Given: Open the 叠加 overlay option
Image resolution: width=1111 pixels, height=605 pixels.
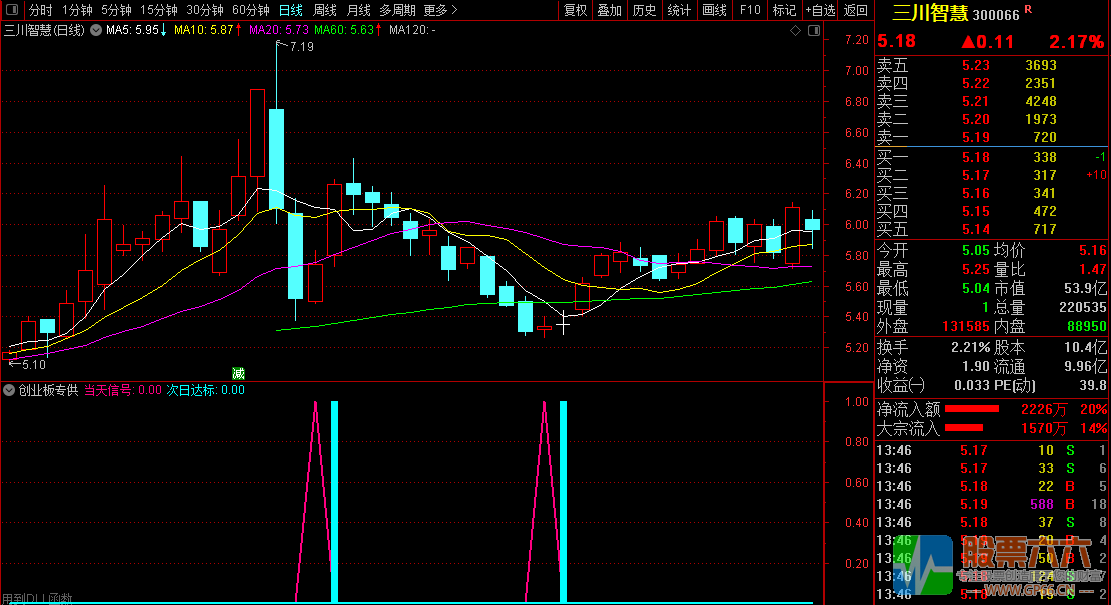Looking at the screenshot, I should pyautogui.click(x=610, y=10).
